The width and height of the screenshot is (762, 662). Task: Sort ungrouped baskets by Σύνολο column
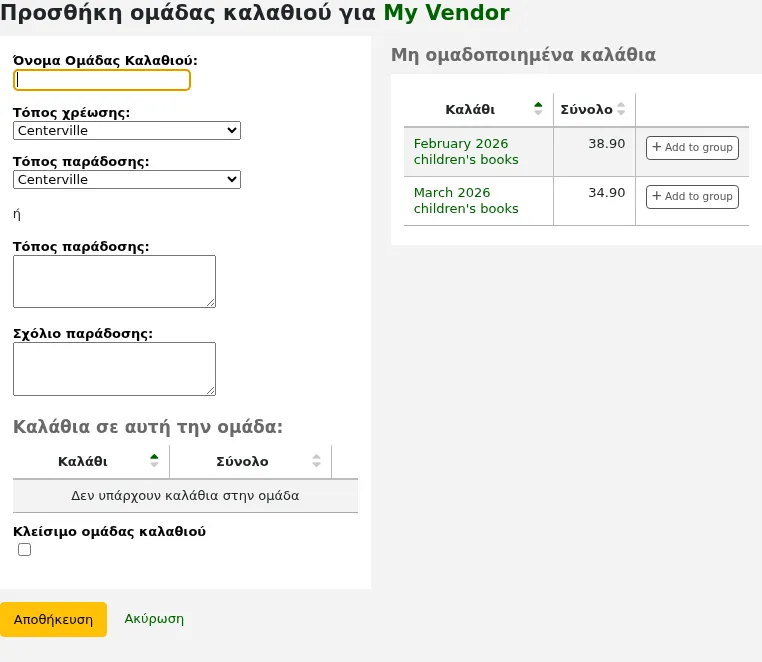pyautogui.click(x=594, y=109)
